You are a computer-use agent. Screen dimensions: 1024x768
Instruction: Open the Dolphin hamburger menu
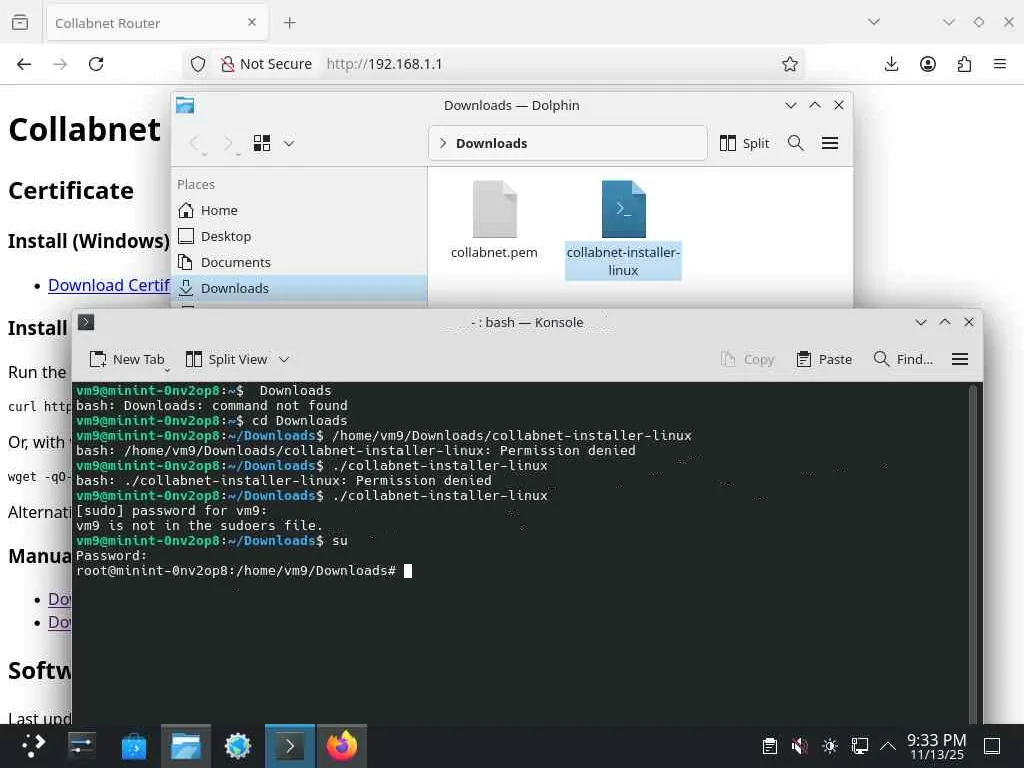[830, 143]
